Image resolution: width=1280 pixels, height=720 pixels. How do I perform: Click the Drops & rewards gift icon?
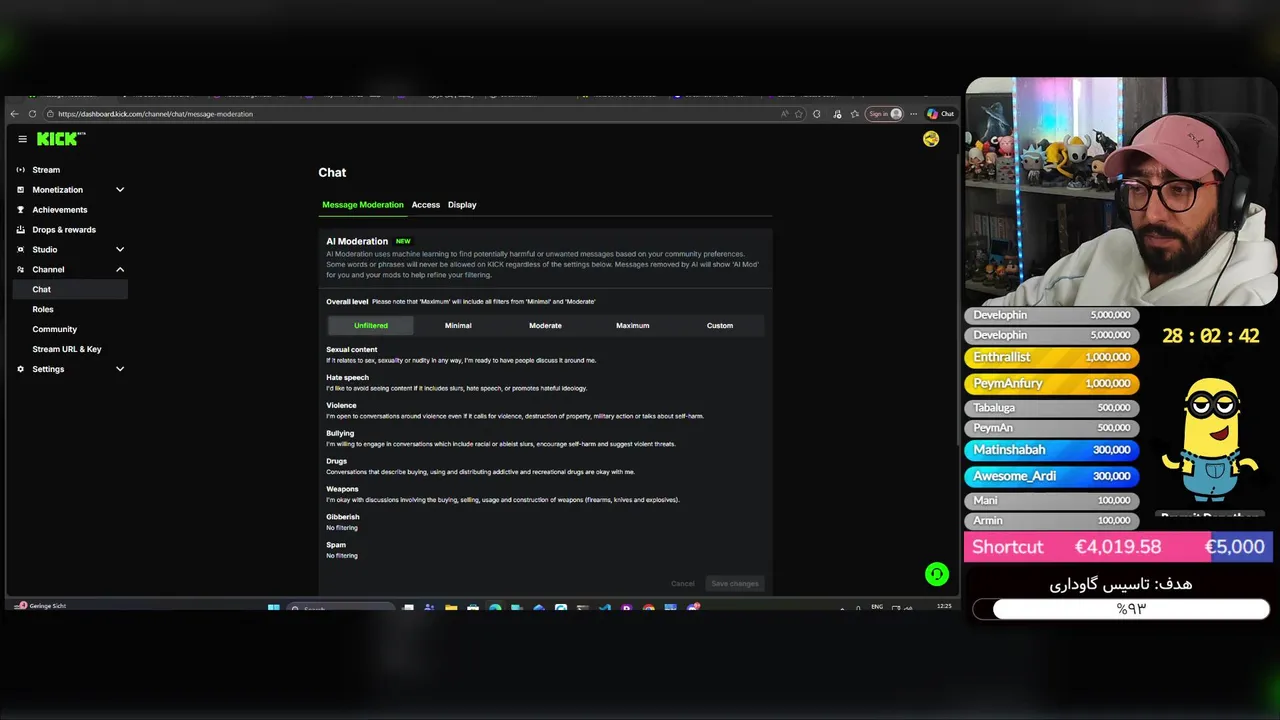(21, 230)
